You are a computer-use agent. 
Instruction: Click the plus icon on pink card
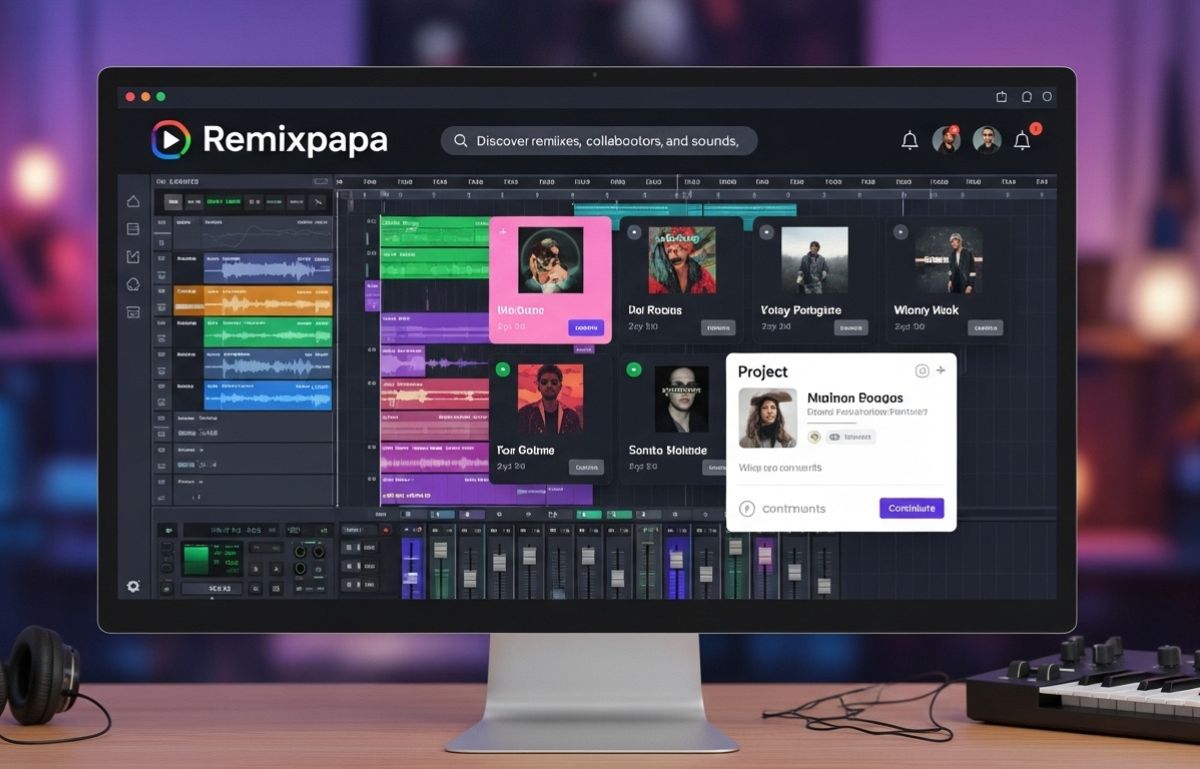point(502,232)
